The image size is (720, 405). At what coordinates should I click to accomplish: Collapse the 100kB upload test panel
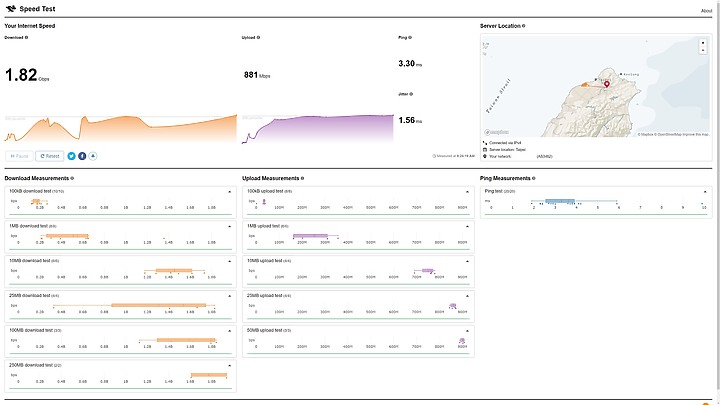click(x=467, y=191)
